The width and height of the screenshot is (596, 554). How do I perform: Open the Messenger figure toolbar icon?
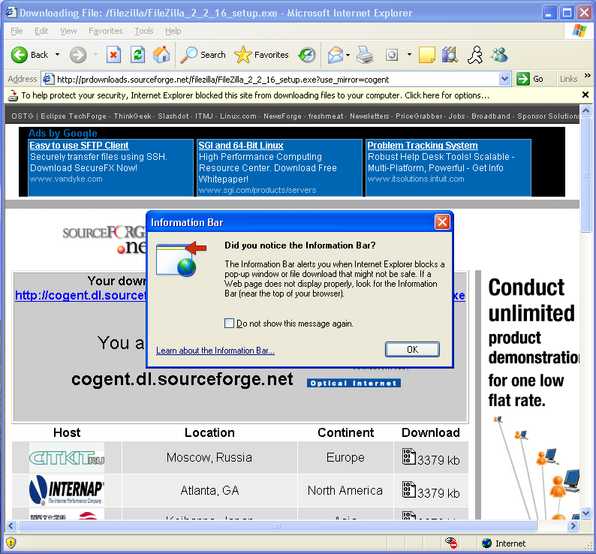pos(475,55)
